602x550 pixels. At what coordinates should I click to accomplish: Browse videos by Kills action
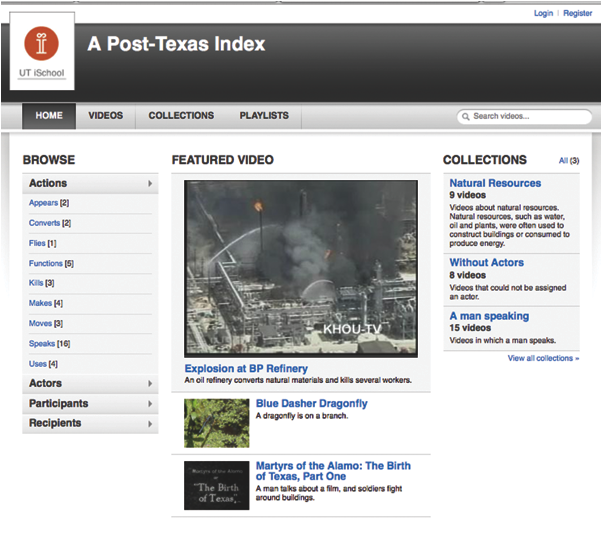(36, 283)
